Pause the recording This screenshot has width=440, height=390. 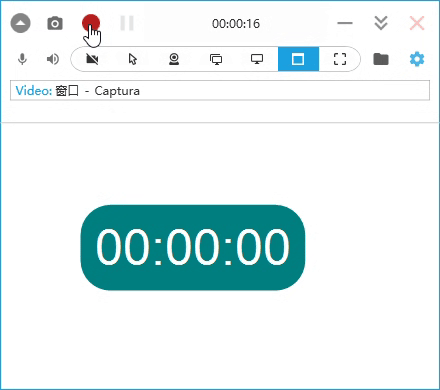(127, 23)
